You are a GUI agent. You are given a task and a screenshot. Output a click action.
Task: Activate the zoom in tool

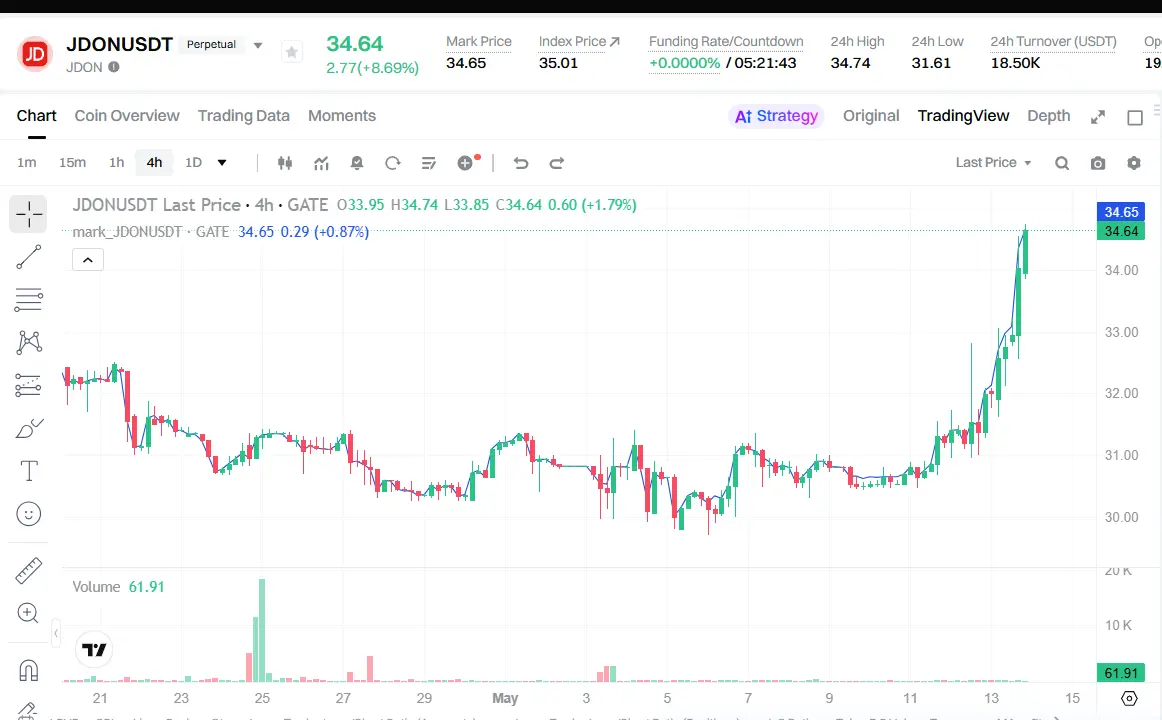click(28, 613)
